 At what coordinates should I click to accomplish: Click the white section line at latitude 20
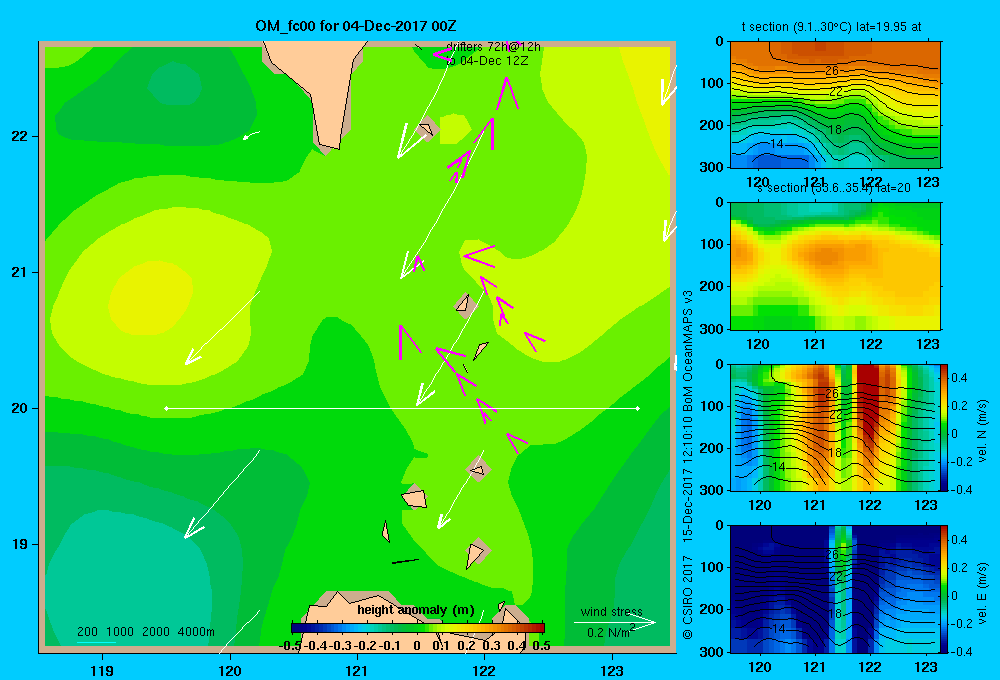click(402, 408)
